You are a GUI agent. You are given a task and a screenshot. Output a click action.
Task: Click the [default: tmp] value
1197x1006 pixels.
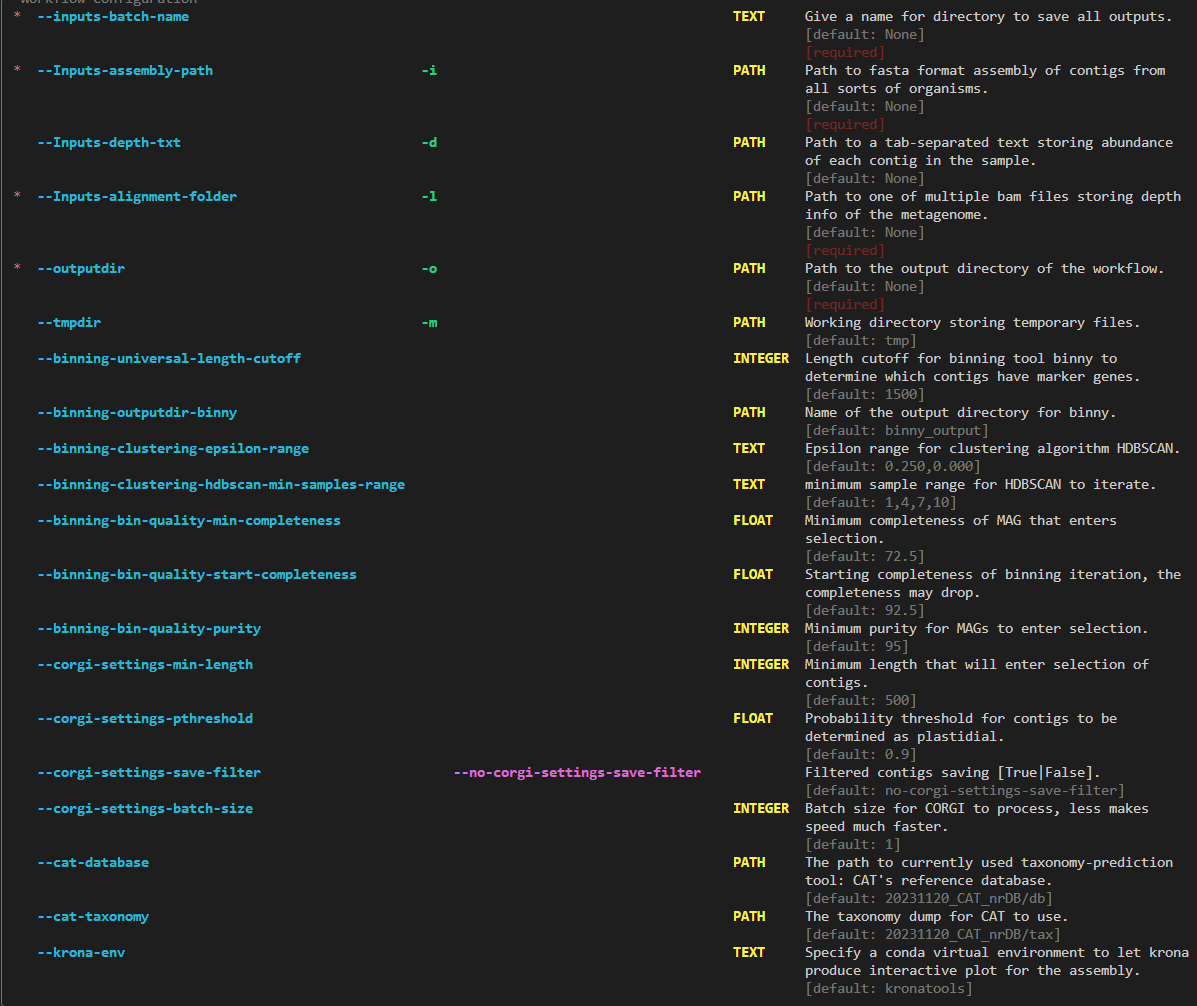(861, 340)
